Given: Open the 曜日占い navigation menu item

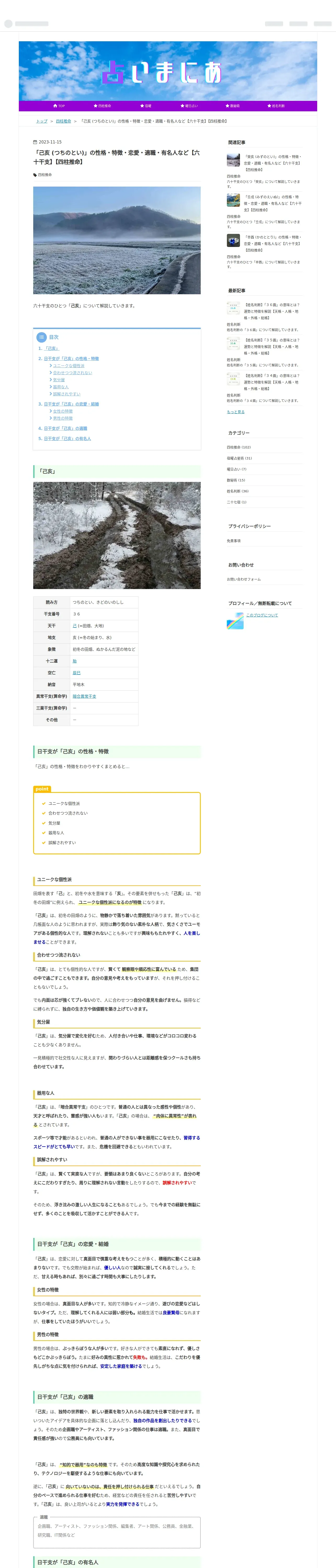Looking at the screenshot, I should [189, 106].
